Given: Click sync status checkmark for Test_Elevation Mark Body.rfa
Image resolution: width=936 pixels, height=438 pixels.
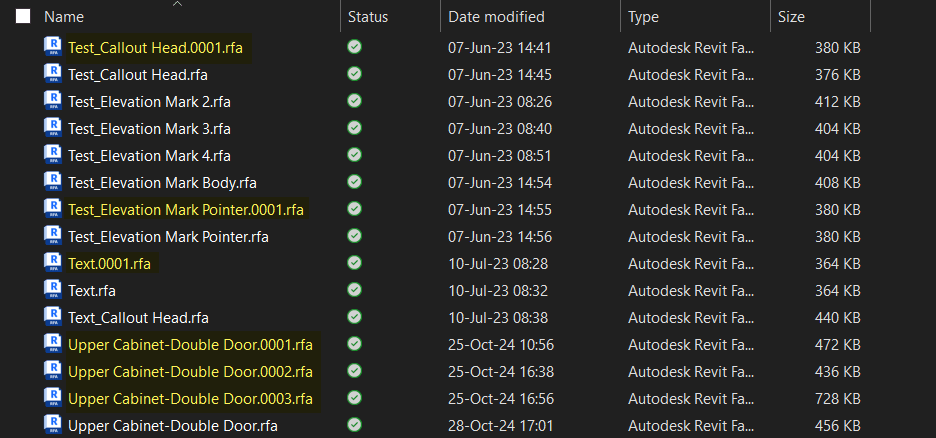Looking at the screenshot, I should 355,181.
